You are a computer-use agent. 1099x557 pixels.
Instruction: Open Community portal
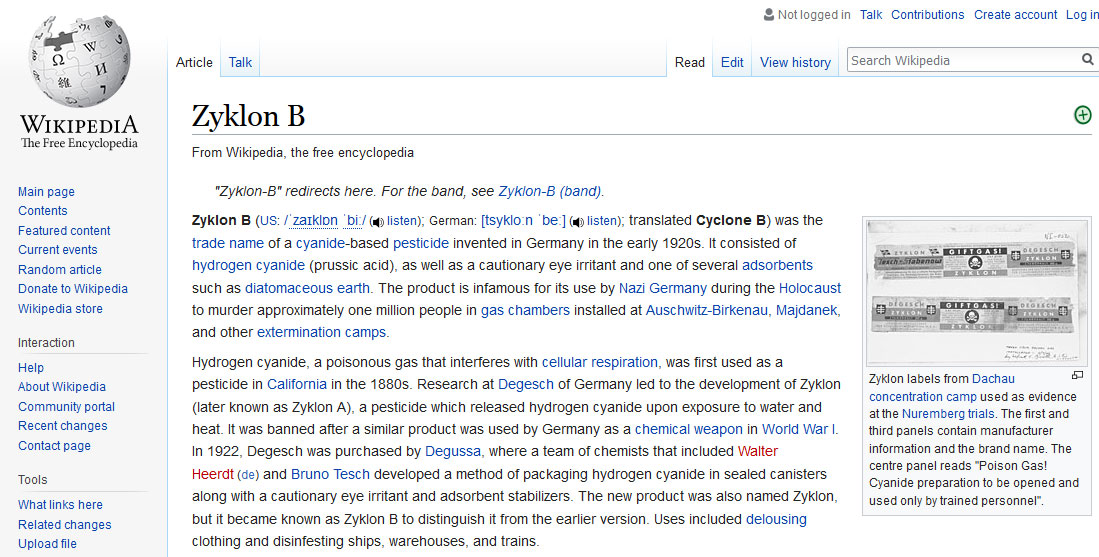(66, 406)
